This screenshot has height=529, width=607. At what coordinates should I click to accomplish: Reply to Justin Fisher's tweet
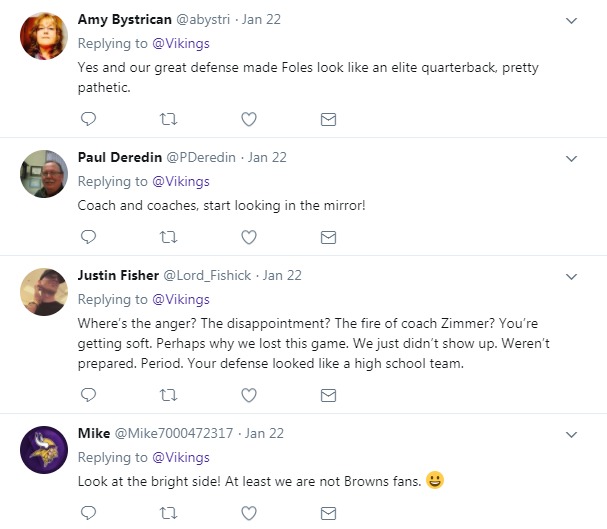(x=88, y=395)
